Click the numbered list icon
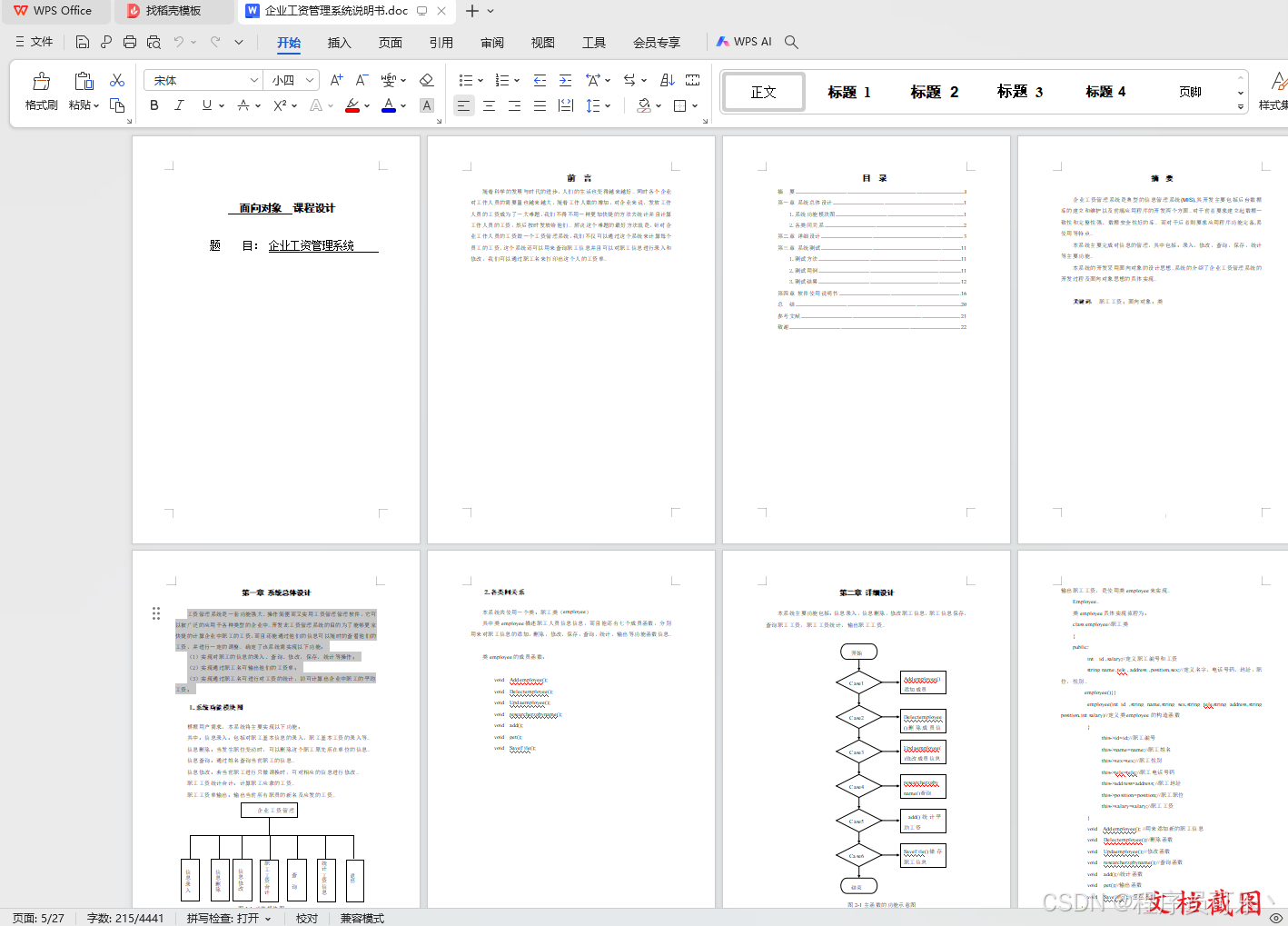1288x926 pixels. [x=502, y=80]
